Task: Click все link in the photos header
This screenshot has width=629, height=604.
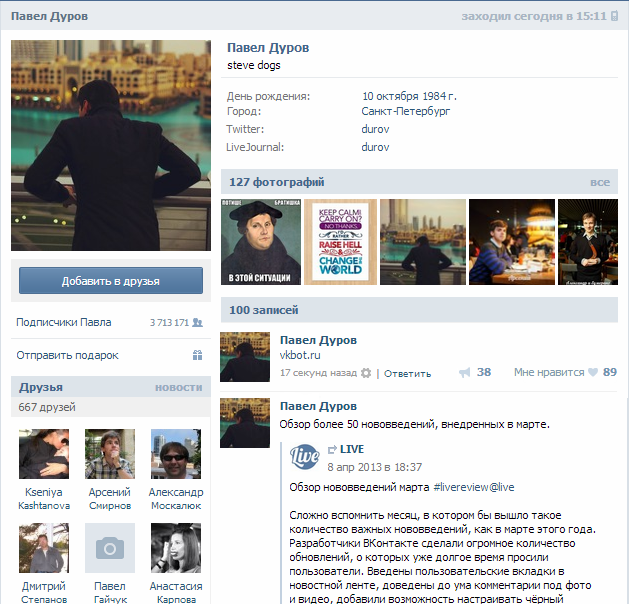Action: pyautogui.click(x=600, y=182)
